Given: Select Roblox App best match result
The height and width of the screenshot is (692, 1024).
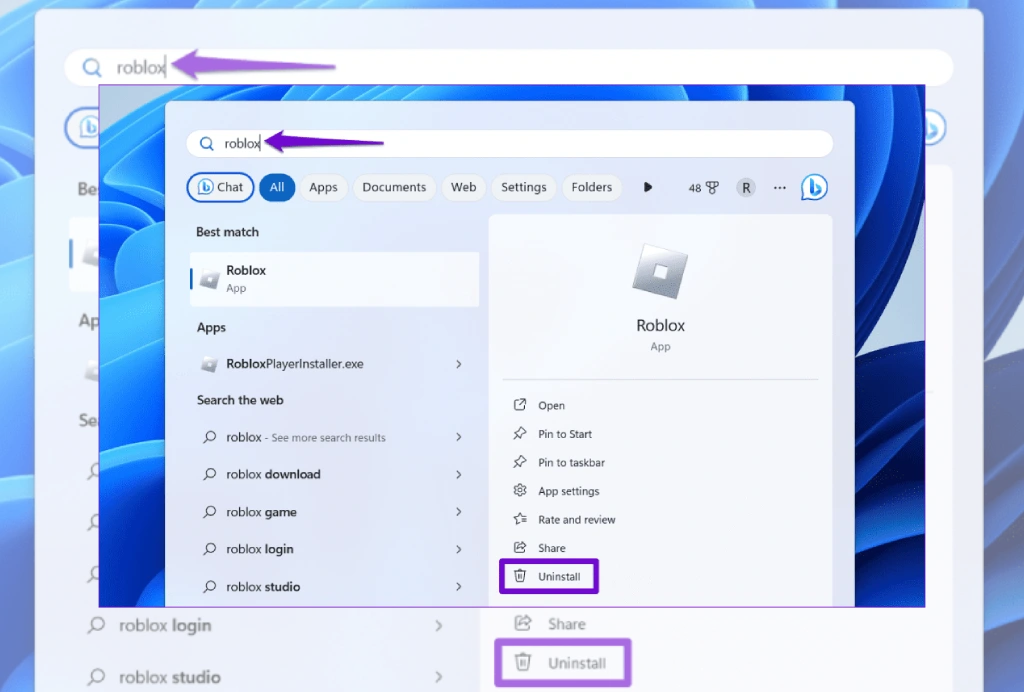Looking at the screenshot, I should pos(334,279).
